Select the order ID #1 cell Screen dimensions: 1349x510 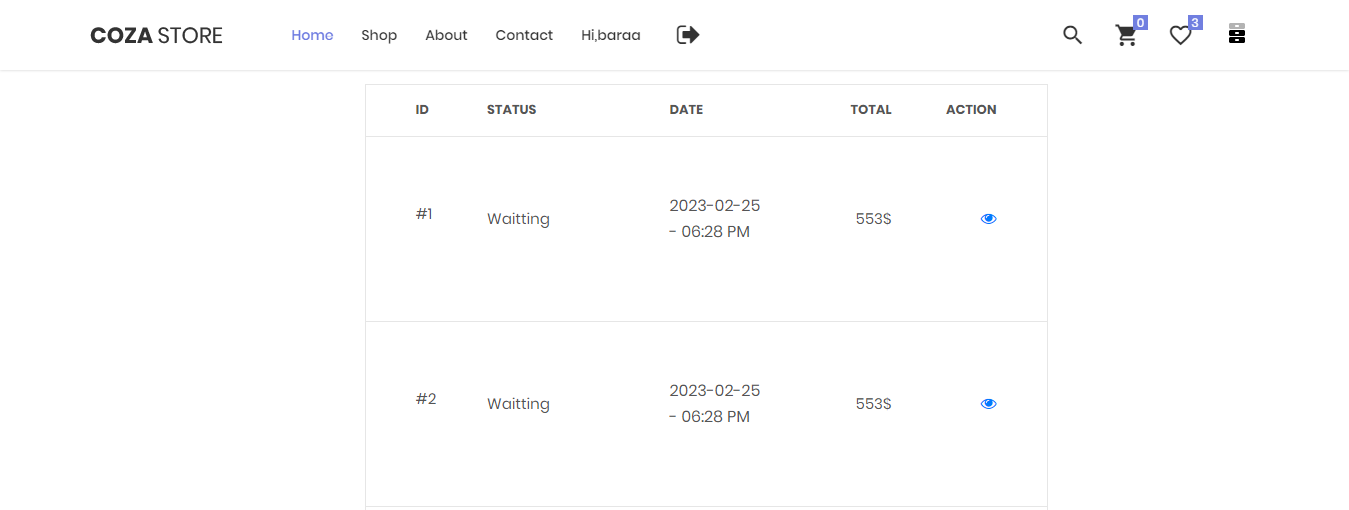(424, 214)
